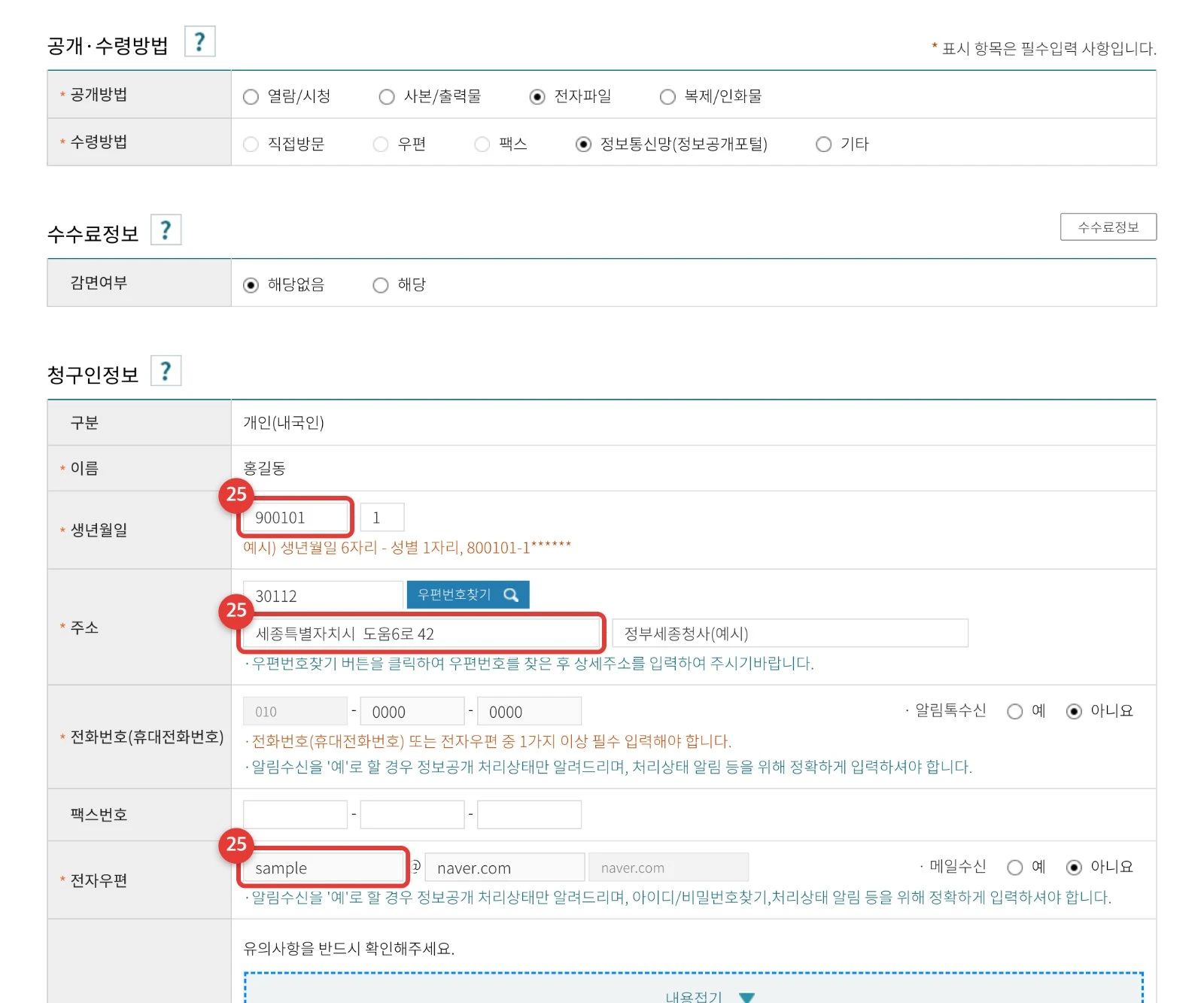Open help icon next to 수수료정보 heading

pyautogui.click(x=166, y=229)
